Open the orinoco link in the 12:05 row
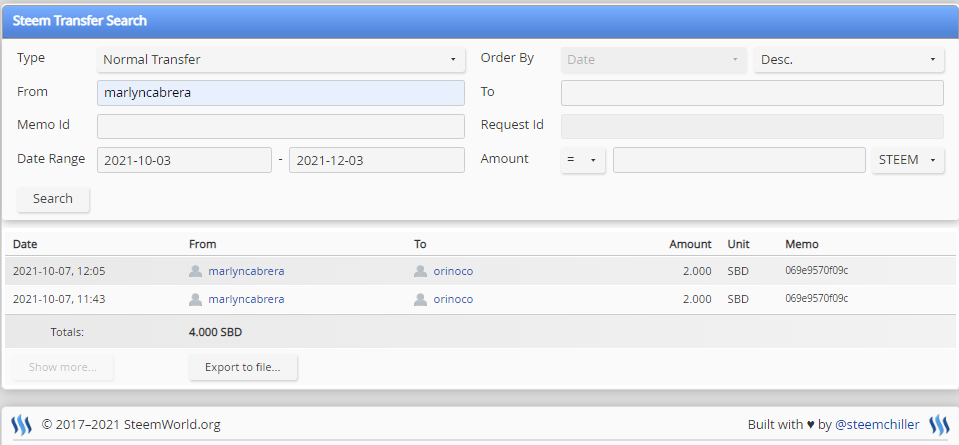 click(453, 271)
